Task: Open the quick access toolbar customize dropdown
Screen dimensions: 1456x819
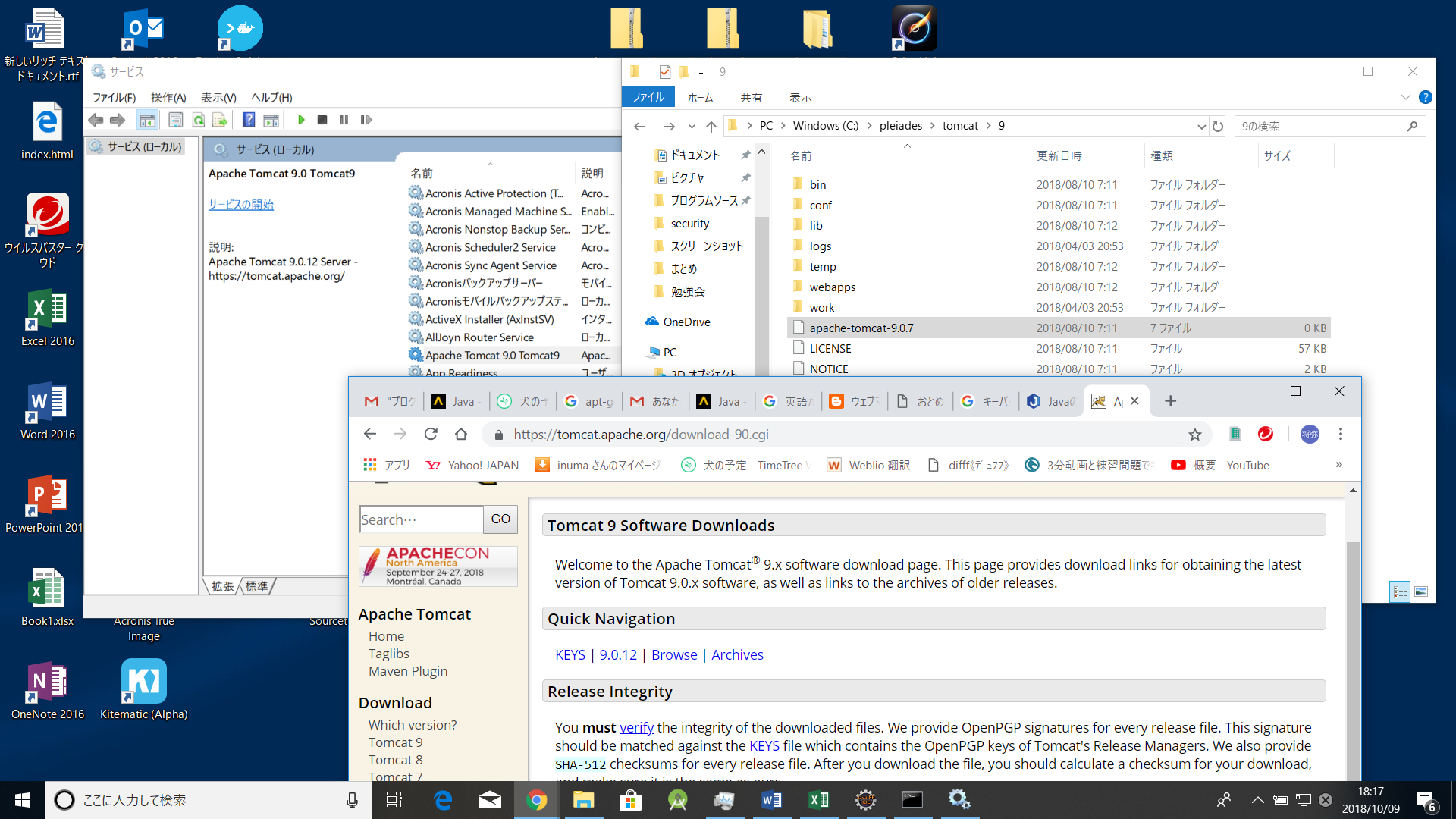Action: click(701, 73)
